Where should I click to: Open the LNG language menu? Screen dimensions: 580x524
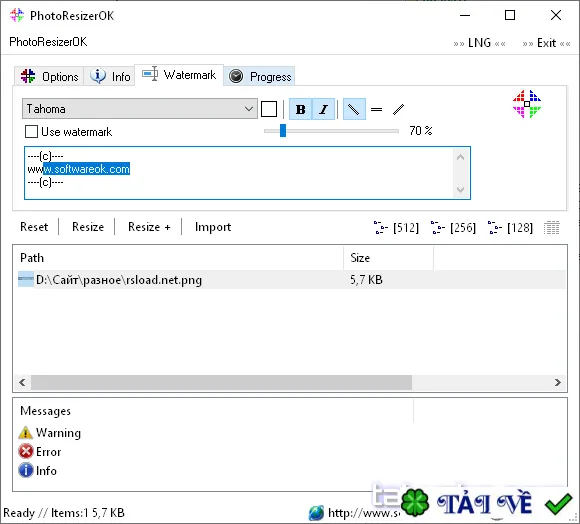pyautogui.click(x=479, y=43)
